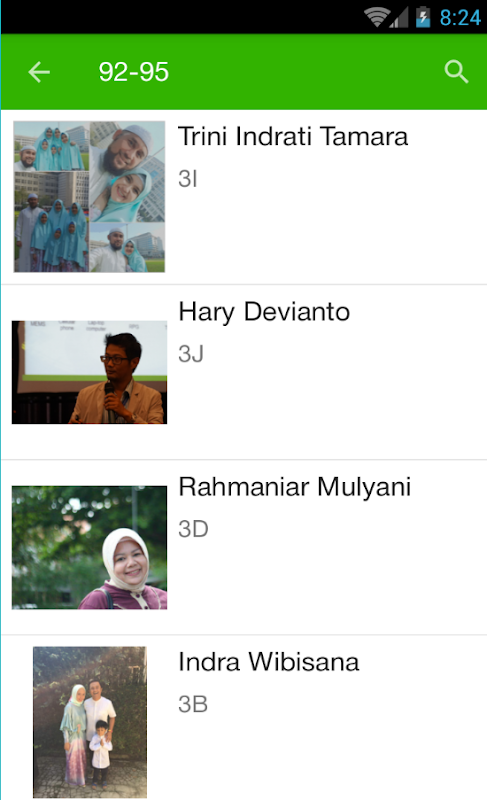Tap the back arrow icon
Viewport: 487px width, 800px height.
39,72
